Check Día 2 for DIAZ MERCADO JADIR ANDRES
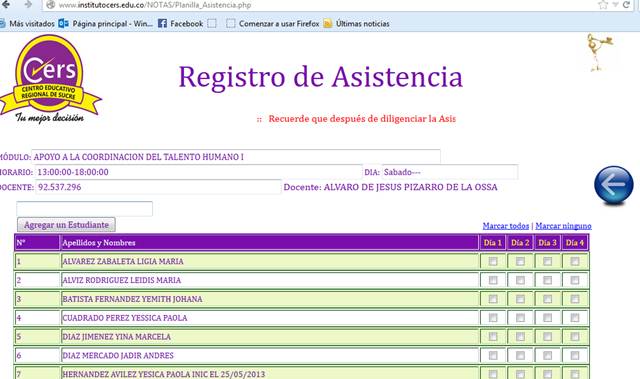The height and width of the screenshot is (379, 640). pyautogui.click(x=520, y=355)
